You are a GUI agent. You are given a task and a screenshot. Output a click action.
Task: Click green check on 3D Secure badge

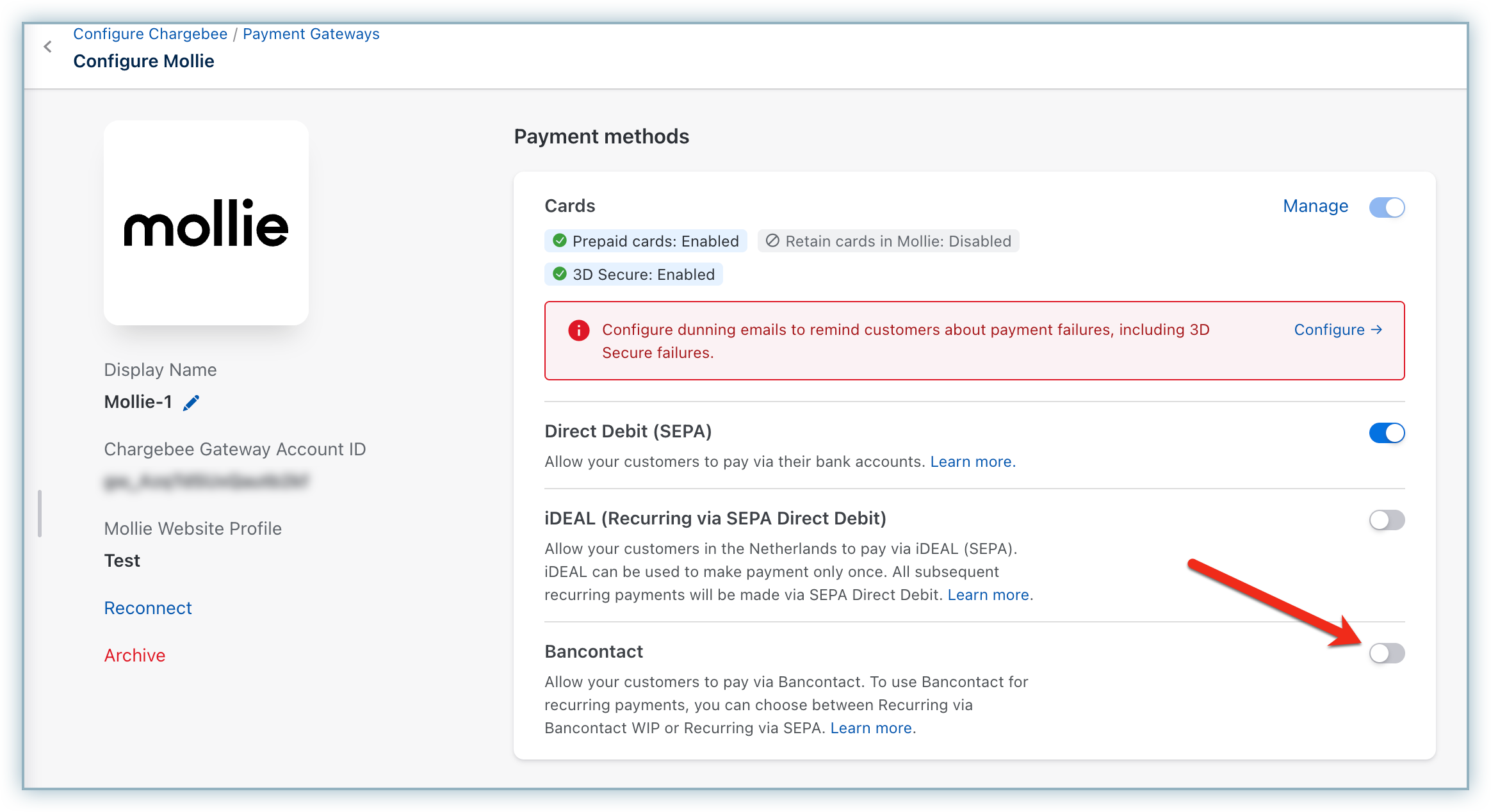pyautogui.click(x=560, y=274)
